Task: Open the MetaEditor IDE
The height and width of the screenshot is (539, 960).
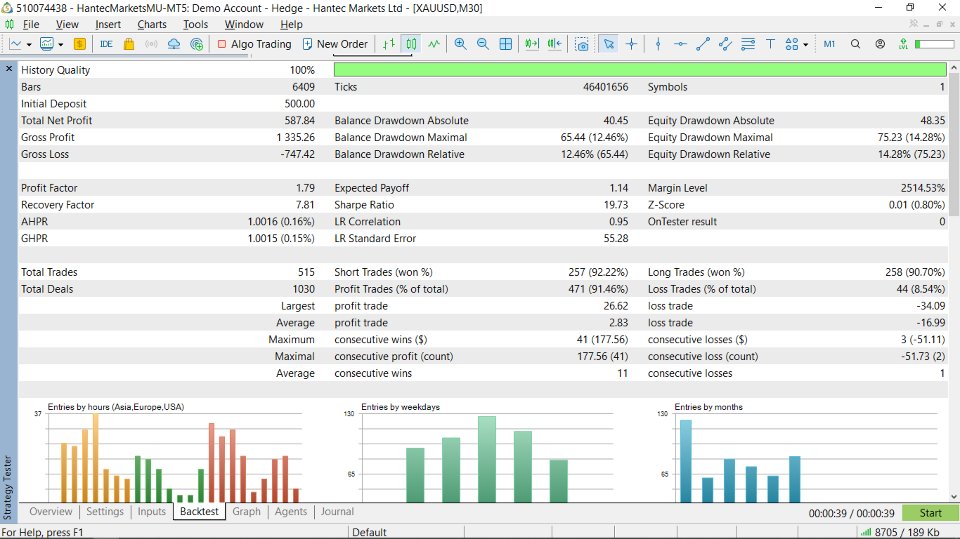Action: [106, 44]
